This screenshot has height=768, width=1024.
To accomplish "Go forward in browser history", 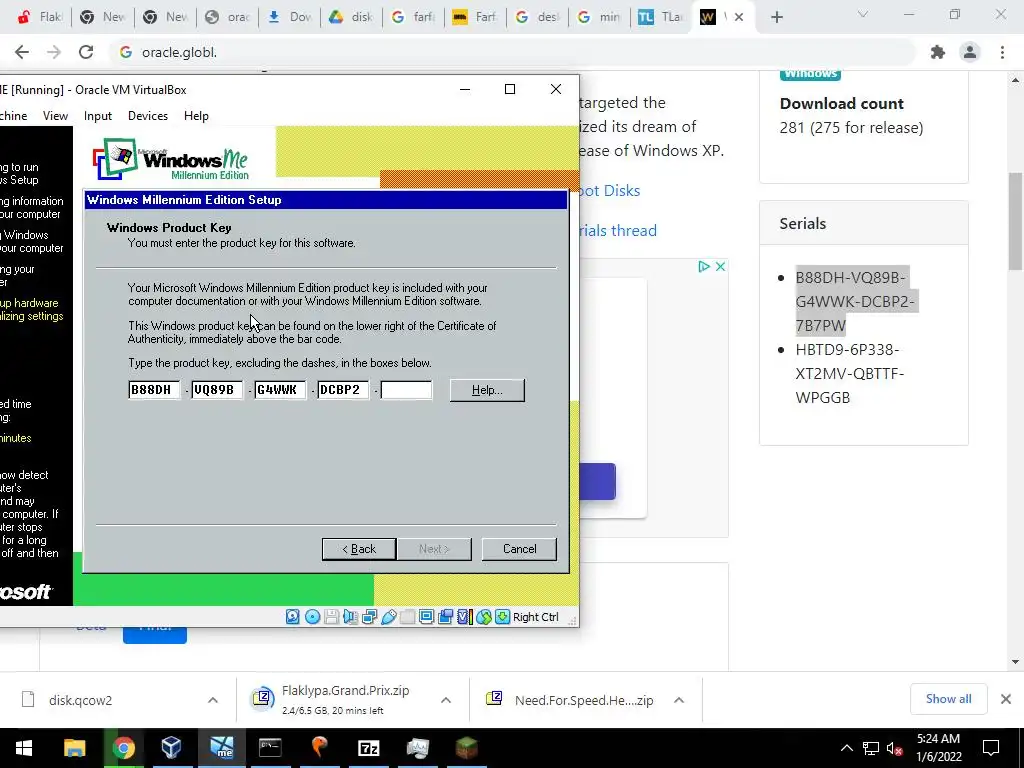I will [x=54, y=52].
